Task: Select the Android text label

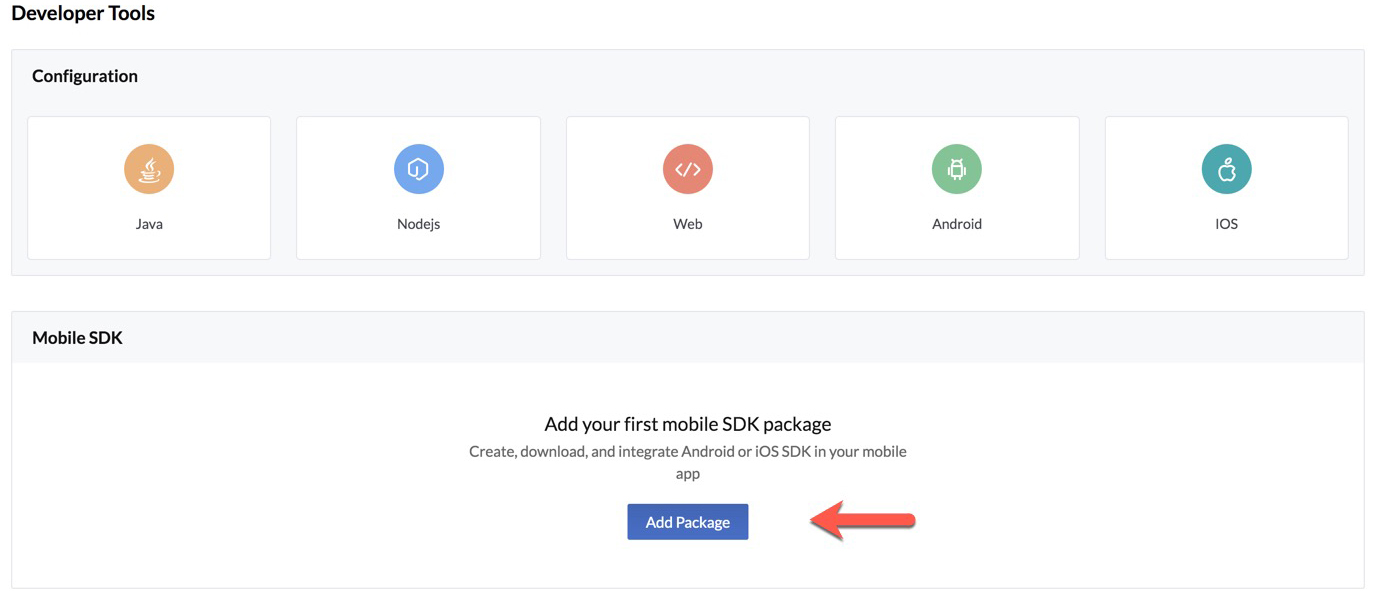Action: click(x=957, y=224)
